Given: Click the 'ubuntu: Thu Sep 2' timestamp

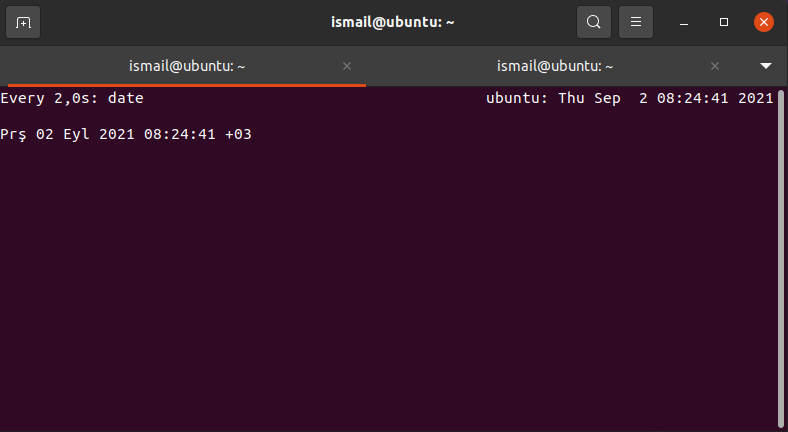Looking at the screenshot, I should tap(566, 98).
